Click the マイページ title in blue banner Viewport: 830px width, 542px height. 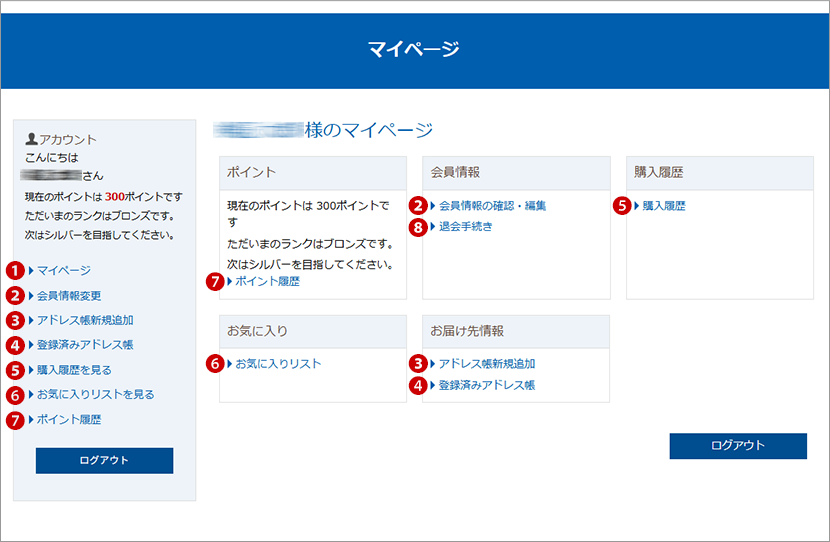[x=414, y=49]
